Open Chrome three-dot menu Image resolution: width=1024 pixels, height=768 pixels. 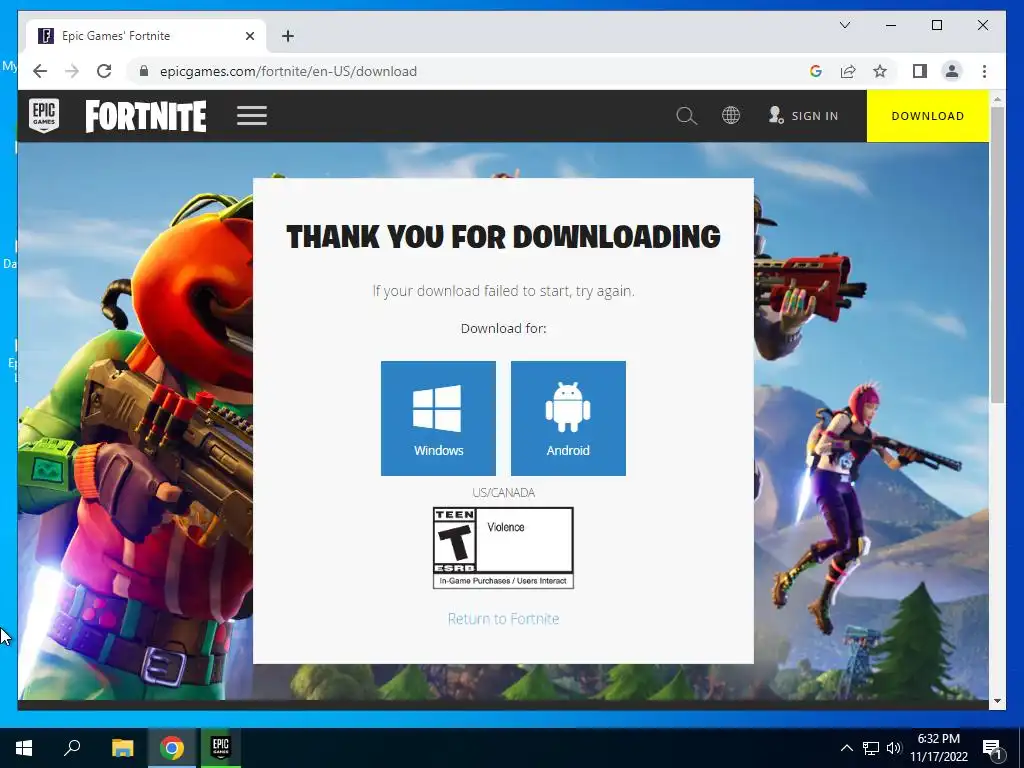[x=984, y=71]
